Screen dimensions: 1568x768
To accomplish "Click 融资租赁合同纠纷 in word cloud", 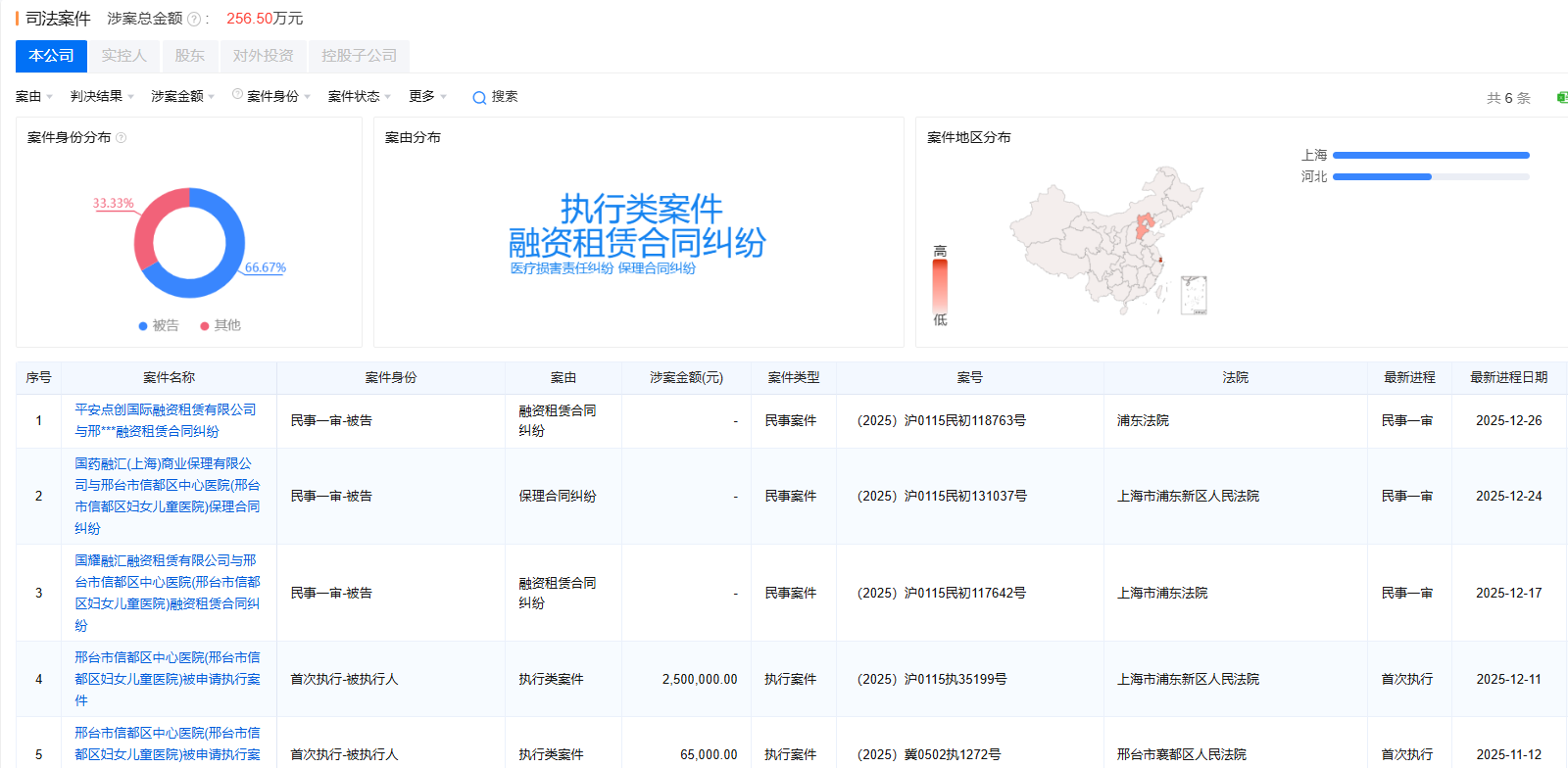I will coord(637,243).
